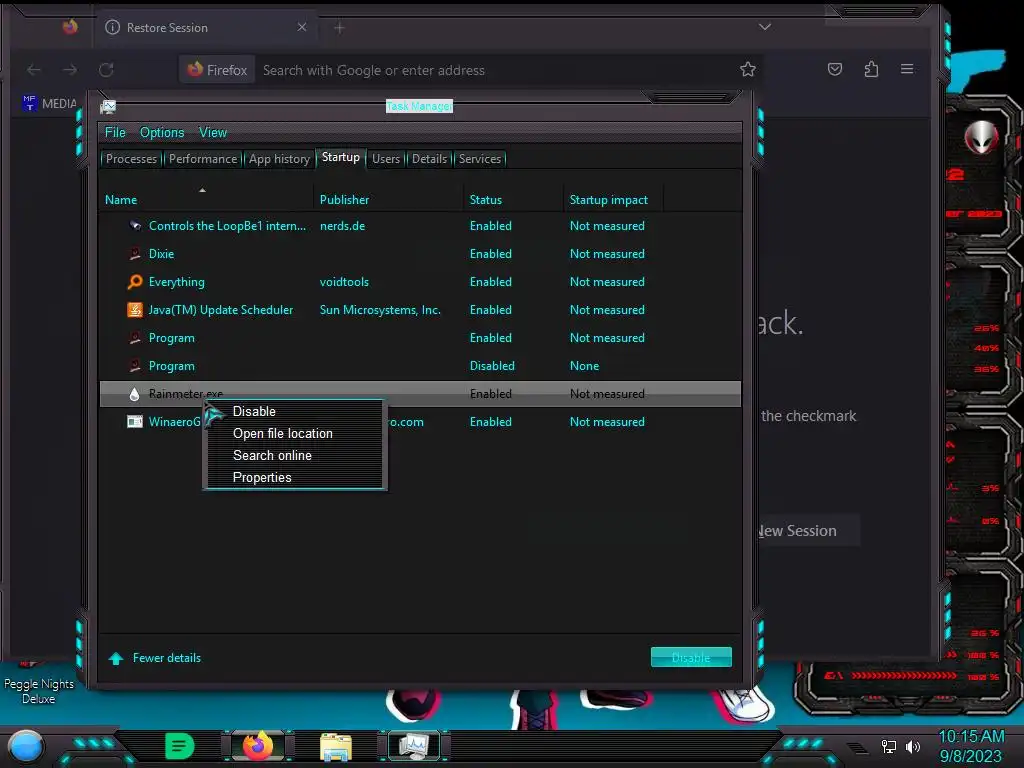Select the Peggle Nights Deluxe desktop shortcut
This screenshot has width=1024, height=768.
point(39,682)
